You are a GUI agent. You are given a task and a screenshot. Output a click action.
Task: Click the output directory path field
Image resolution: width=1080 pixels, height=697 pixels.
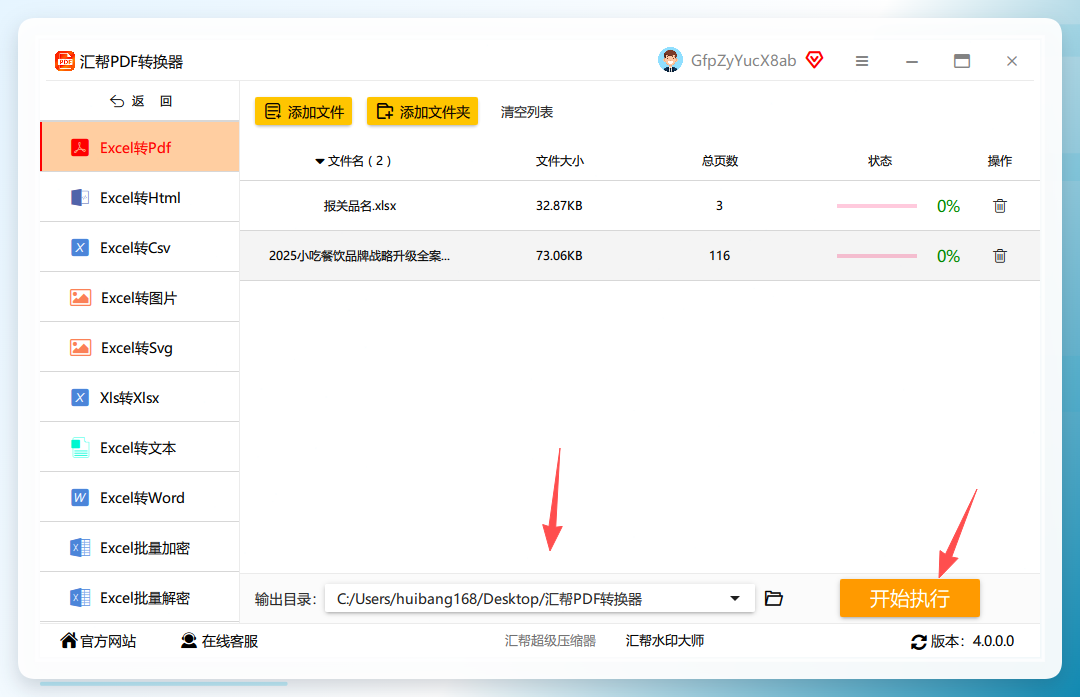[x=539, y=599]
